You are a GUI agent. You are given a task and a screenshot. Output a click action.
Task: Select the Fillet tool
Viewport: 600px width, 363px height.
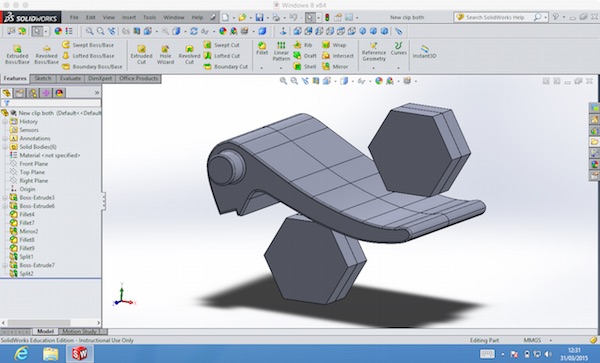(x=262, y=49)
